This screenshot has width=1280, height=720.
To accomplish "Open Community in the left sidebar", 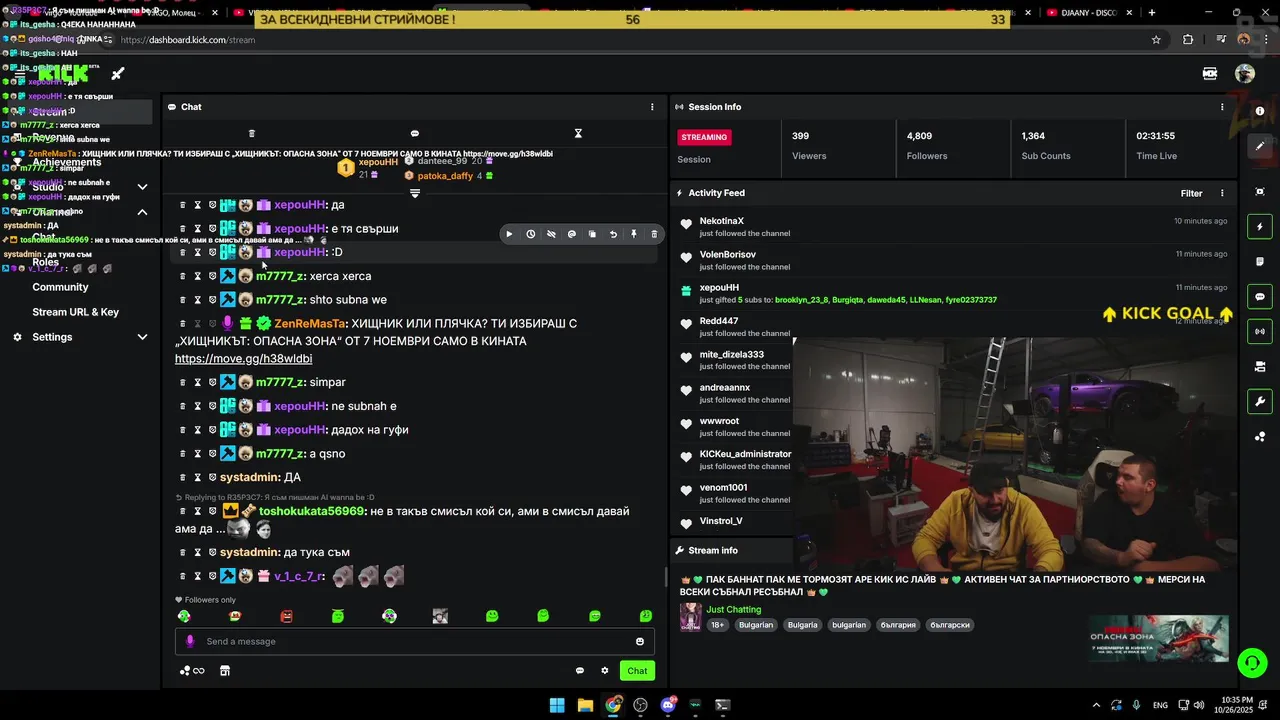I will click(60, 287).
